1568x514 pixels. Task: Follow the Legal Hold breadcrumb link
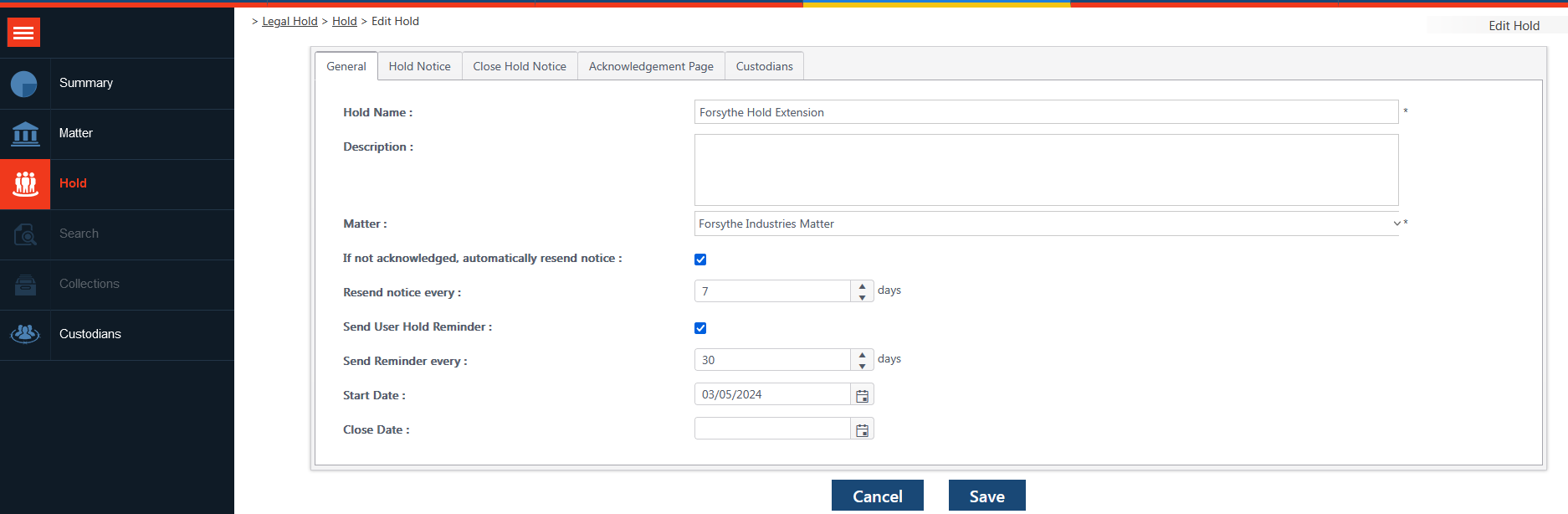point(290,21)
